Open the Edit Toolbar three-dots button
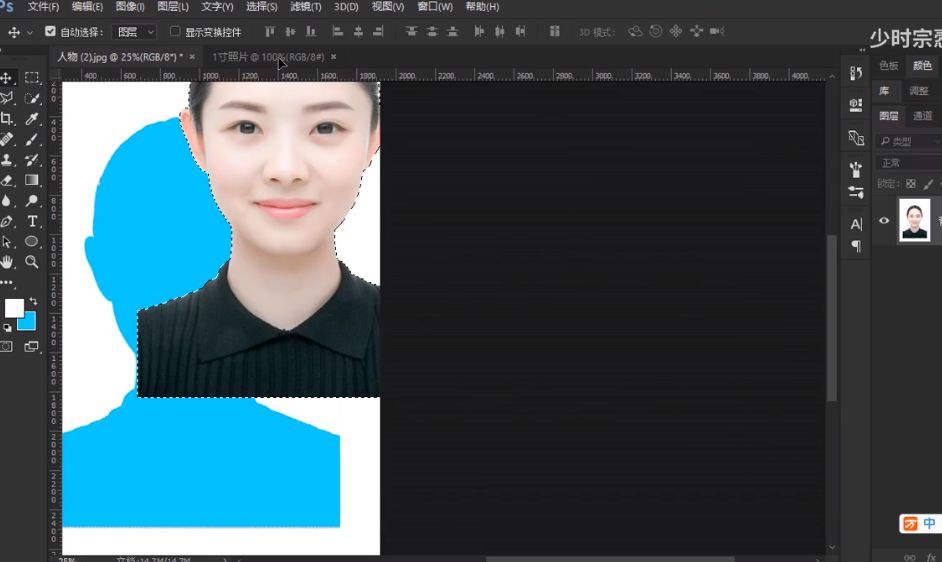This screenshot has height=562, width=942. pyautogui.click(x=7, y=282)
